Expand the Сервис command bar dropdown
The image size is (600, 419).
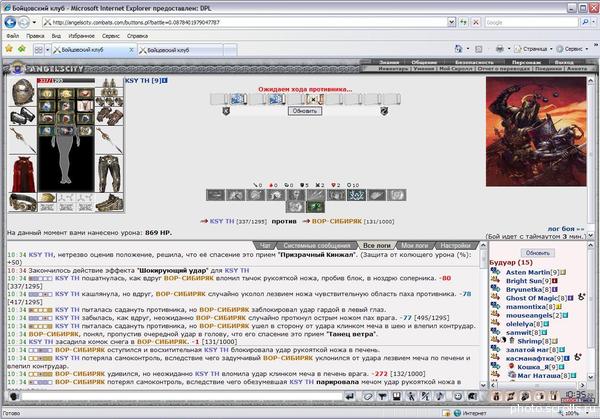click(x=572, y=49)
